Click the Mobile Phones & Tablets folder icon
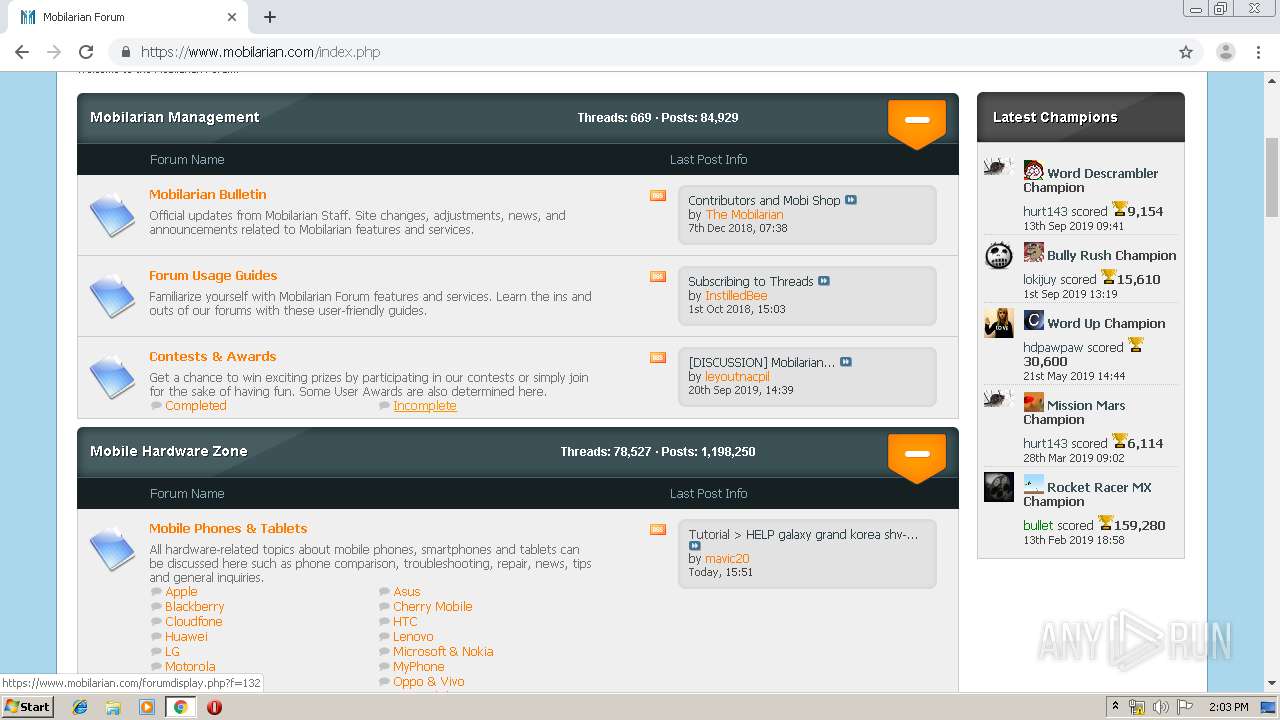This screenshot has width=1280, height=720. 112,549
